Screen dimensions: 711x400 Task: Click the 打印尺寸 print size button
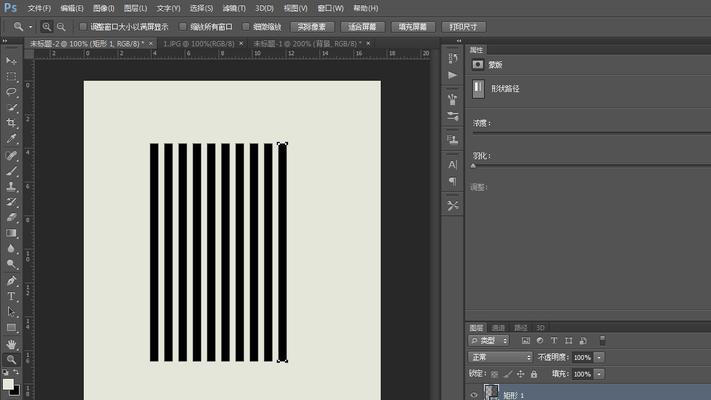pos(463,27)
